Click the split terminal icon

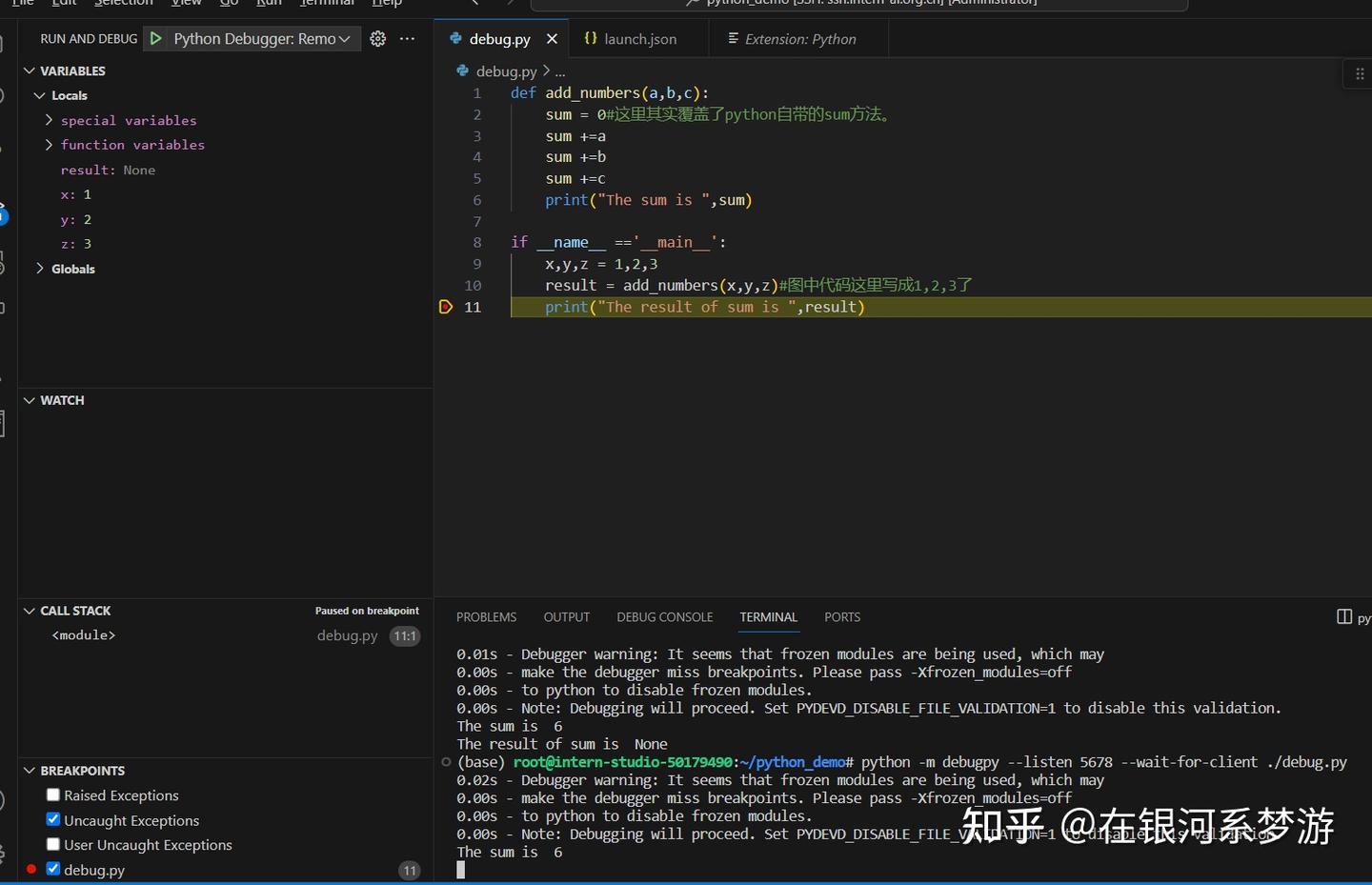coord(1344,617)
